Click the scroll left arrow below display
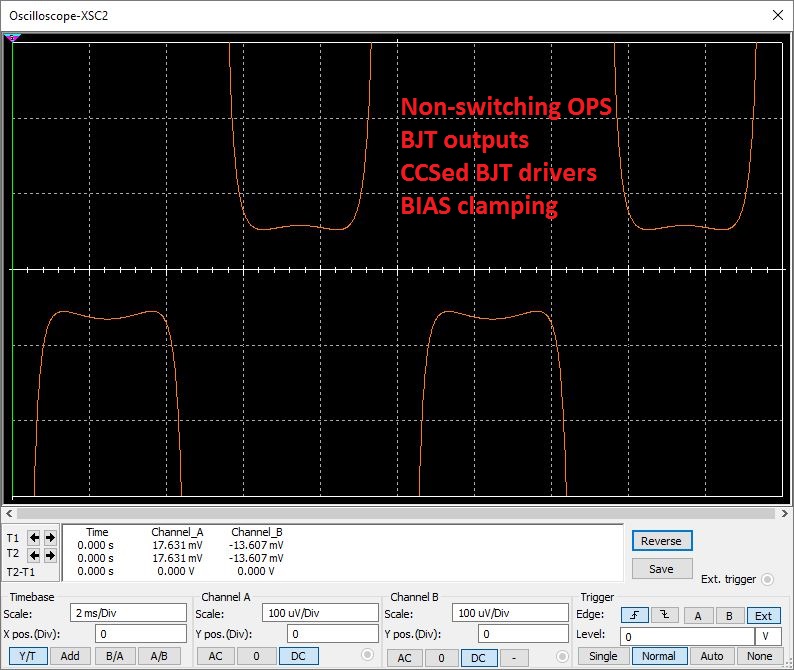 pos(9,514)
